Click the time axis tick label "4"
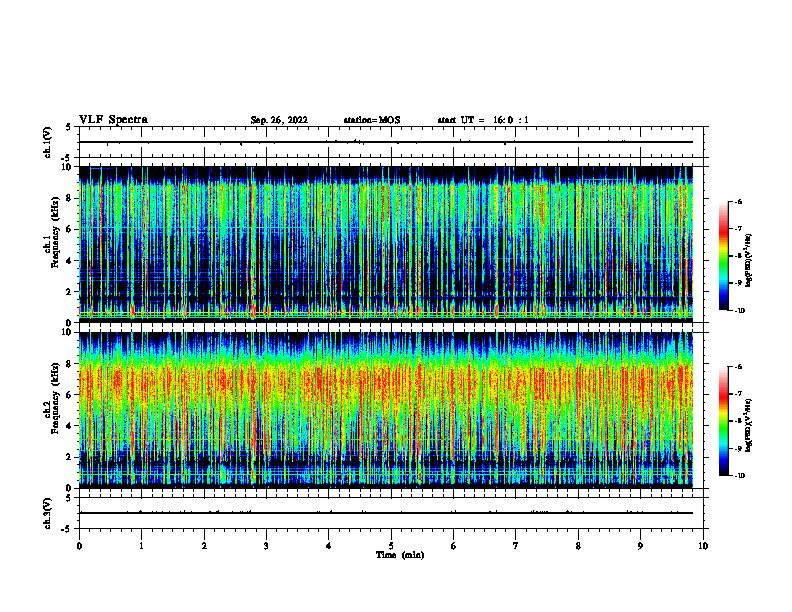Image resolution: width=792 pixels, height=612 pixels. click(329, 546)
